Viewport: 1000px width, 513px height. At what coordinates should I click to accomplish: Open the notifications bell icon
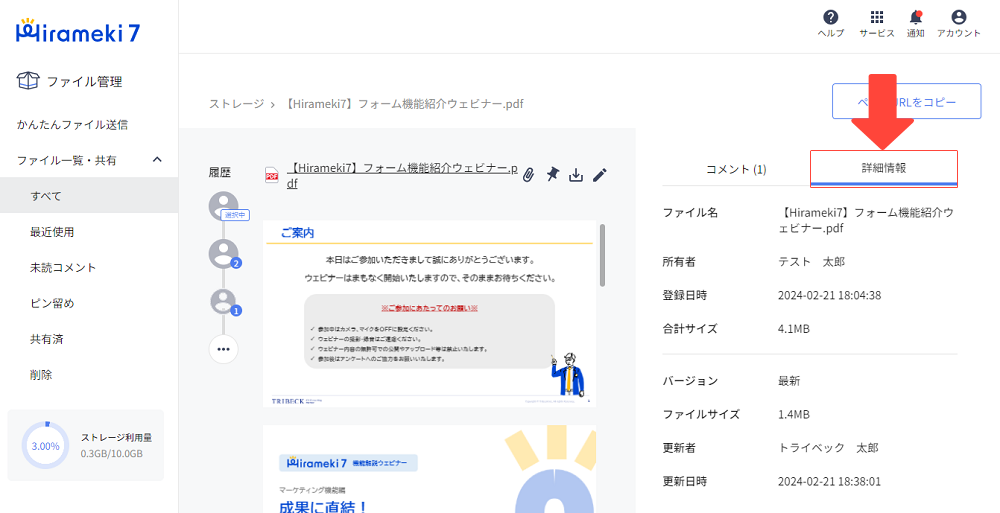916,18
